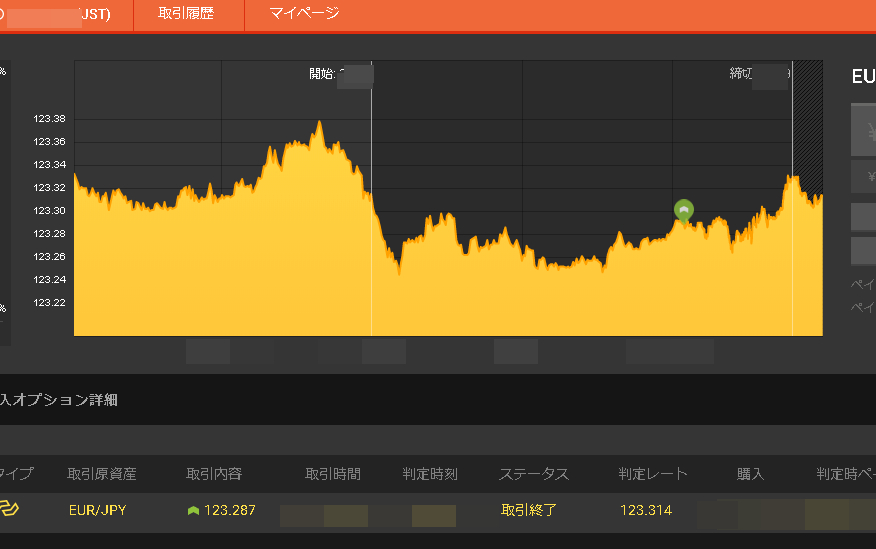The width and height of the screenshot is (876, 549).
Task: Click green up arrow beside 123.287
Action: click(x=193, y=511)
